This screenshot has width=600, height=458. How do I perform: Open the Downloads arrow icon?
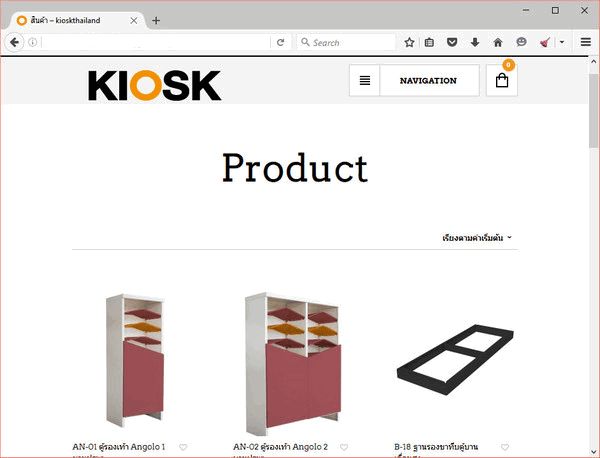coord(475,42)
